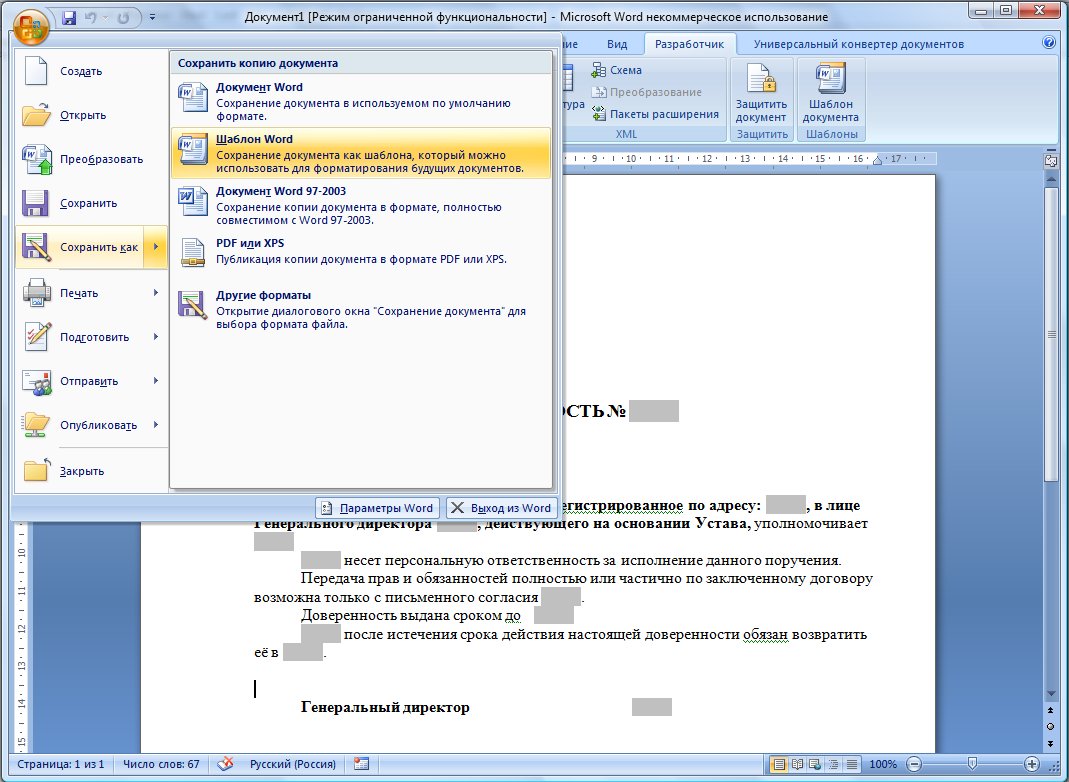Click the zoom slider handle
1069x782 pixels.
click(973, 764)
